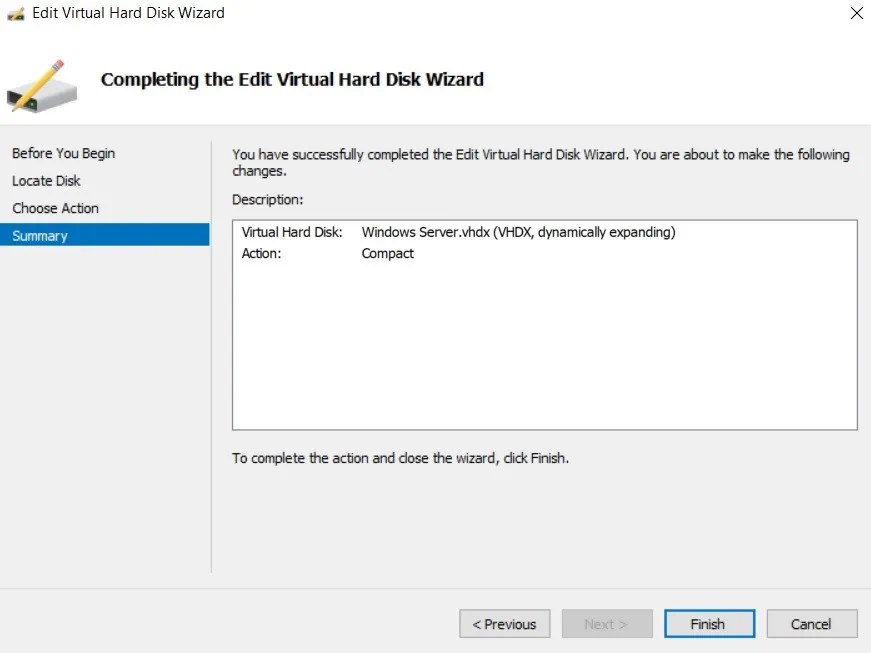Image resolution: width=871 pixels, height=653 pixels.
Task: Click the greyed-out Next button
Action: 606,624
